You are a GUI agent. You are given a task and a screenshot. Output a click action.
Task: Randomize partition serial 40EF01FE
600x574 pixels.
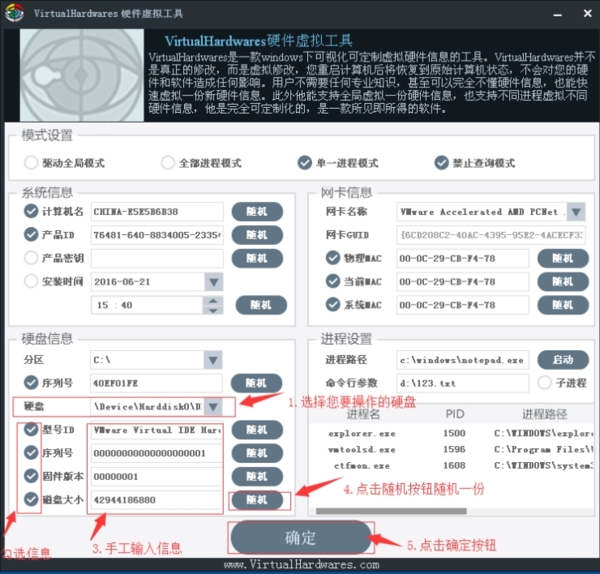click(256, 383)
